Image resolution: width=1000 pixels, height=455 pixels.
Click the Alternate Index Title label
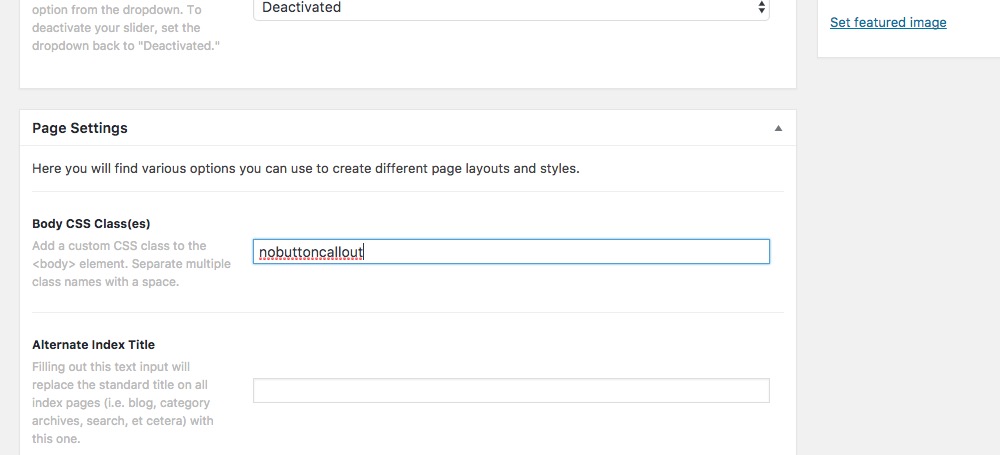pyautogui.click(x=93, y=345)
